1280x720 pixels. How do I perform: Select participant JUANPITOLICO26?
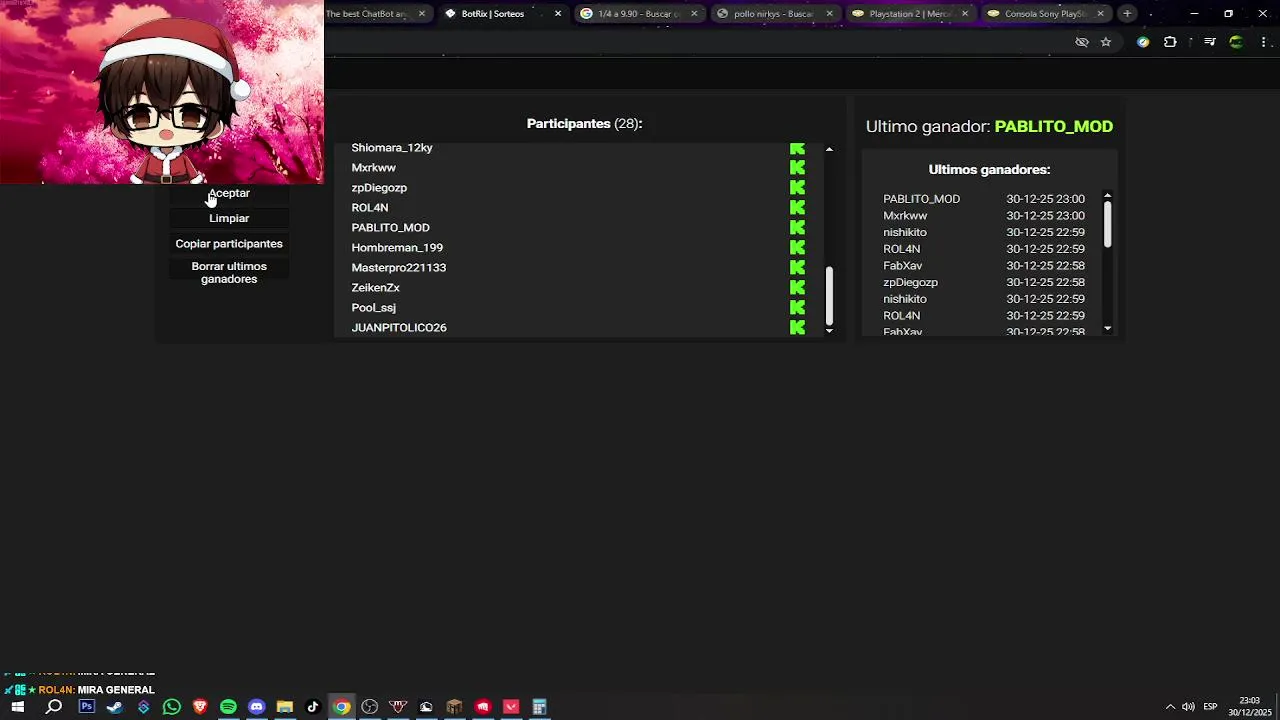click(x=399, y=327)
